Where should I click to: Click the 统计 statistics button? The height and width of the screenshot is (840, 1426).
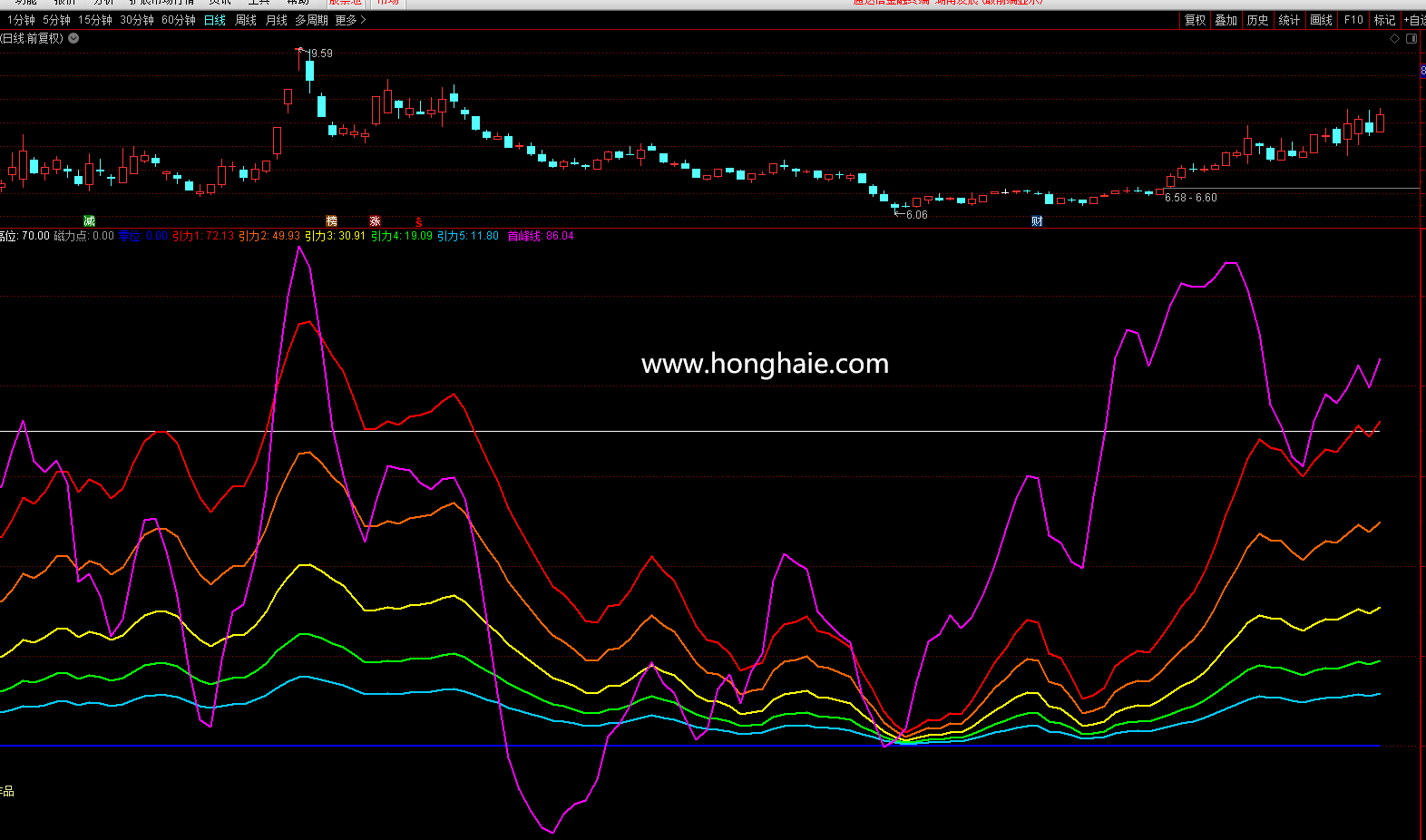point(1289,20)
